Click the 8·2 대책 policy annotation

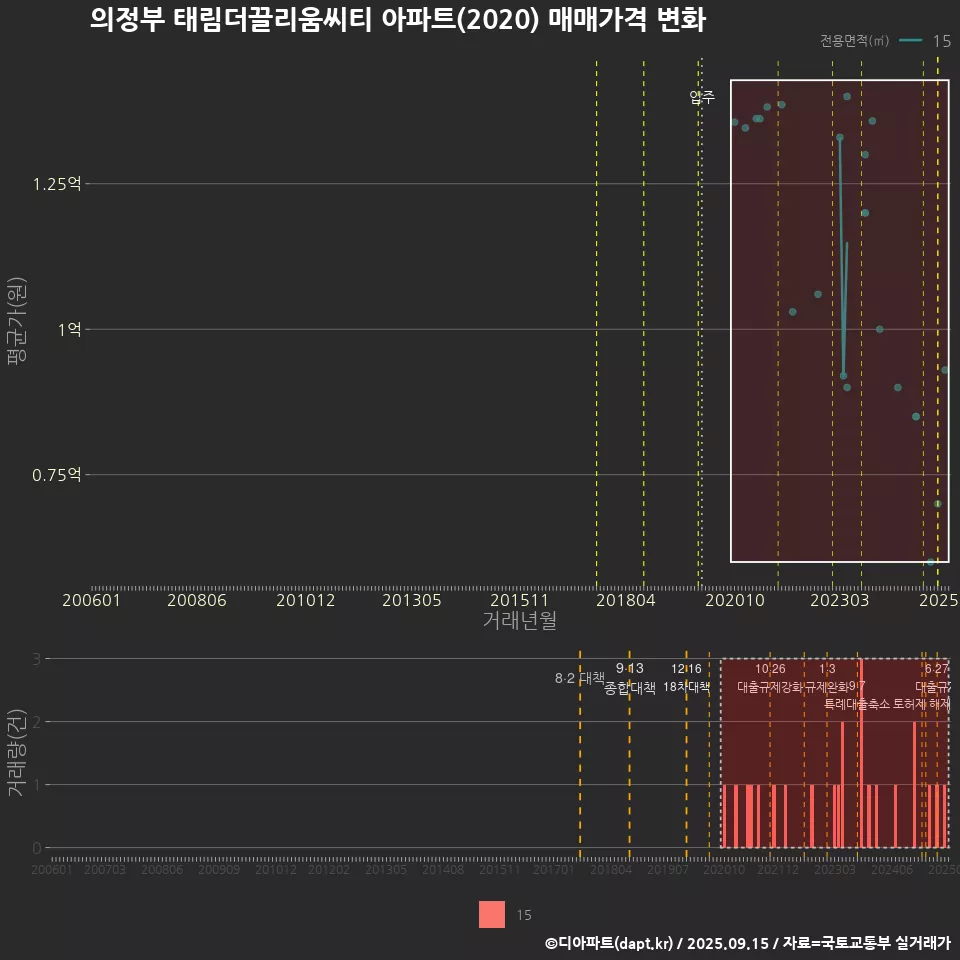(574, 678)
